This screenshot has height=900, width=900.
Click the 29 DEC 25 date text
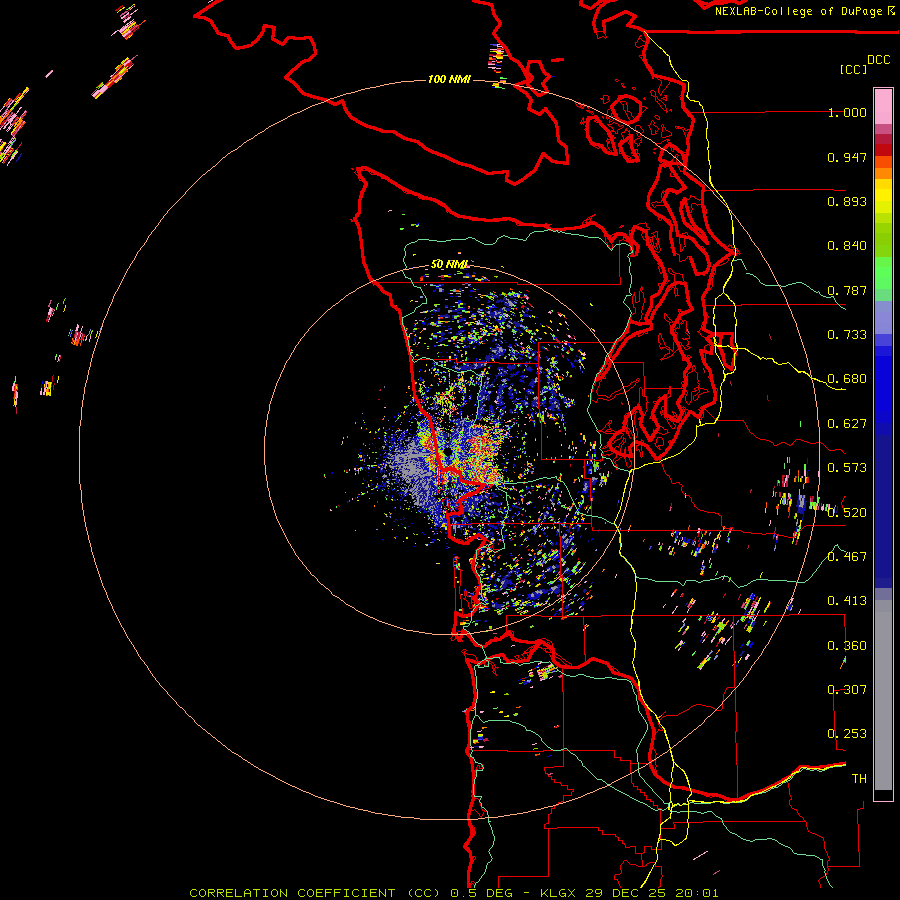point(624,893)
